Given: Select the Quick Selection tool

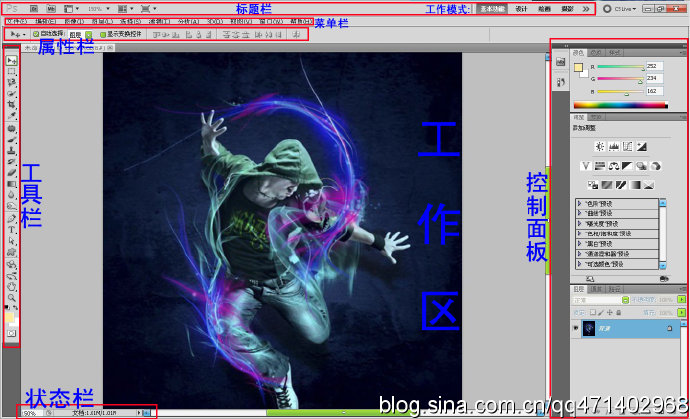Looking at the screenshot, I should pos(11,93).
